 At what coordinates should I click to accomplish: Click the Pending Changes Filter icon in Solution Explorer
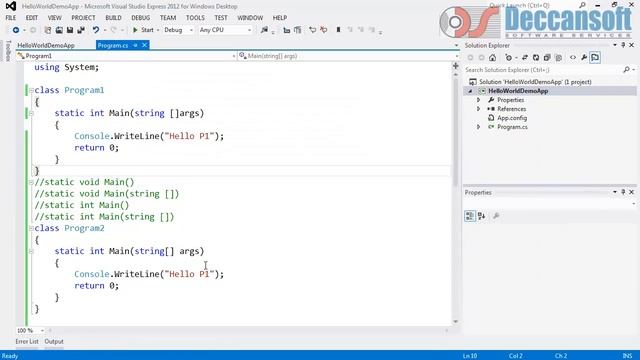click(509, 58)
